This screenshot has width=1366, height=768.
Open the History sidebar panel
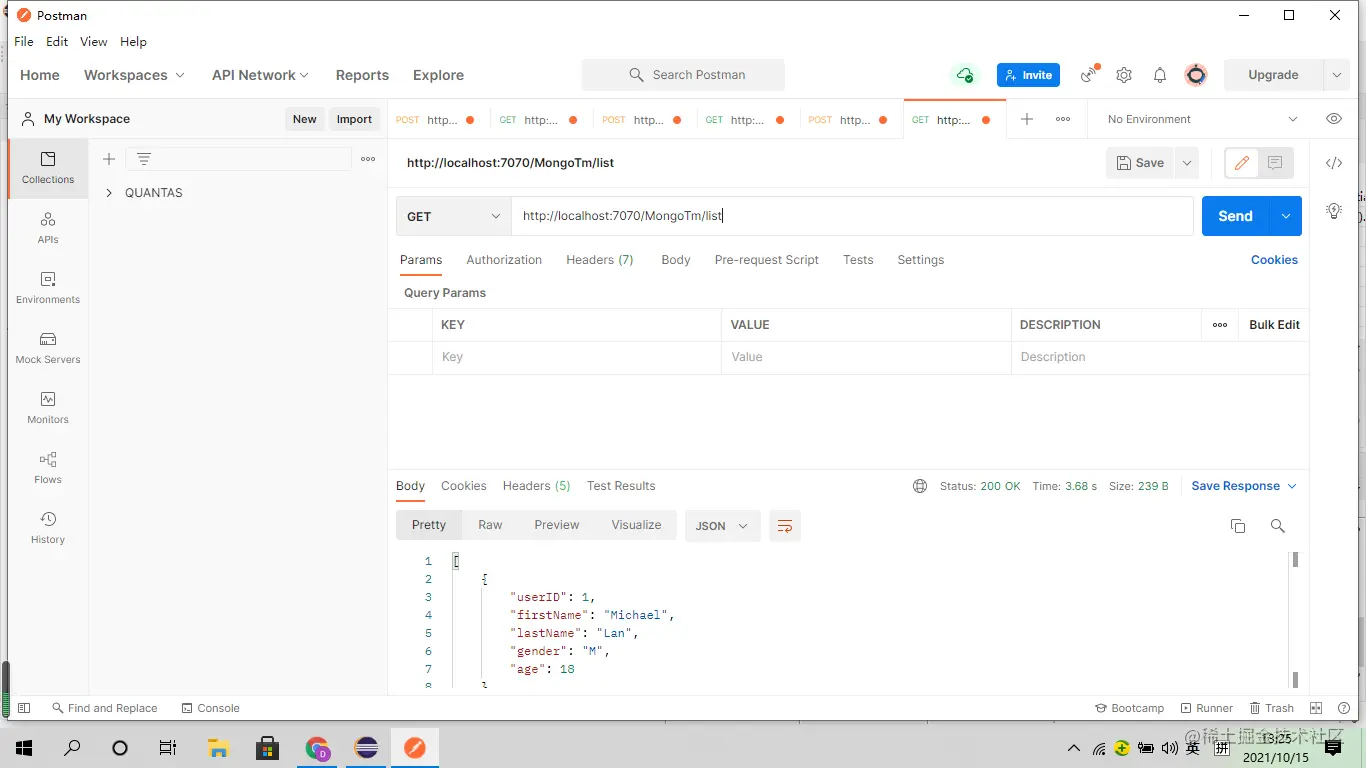pos(48,528)
